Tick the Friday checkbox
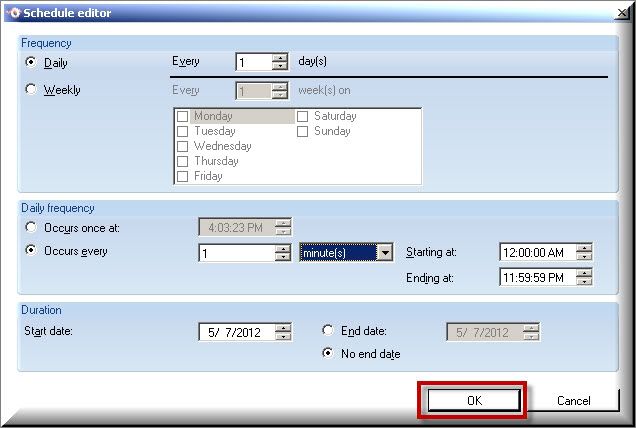This screenshot has height=428, width=636. tap(183, 176)
